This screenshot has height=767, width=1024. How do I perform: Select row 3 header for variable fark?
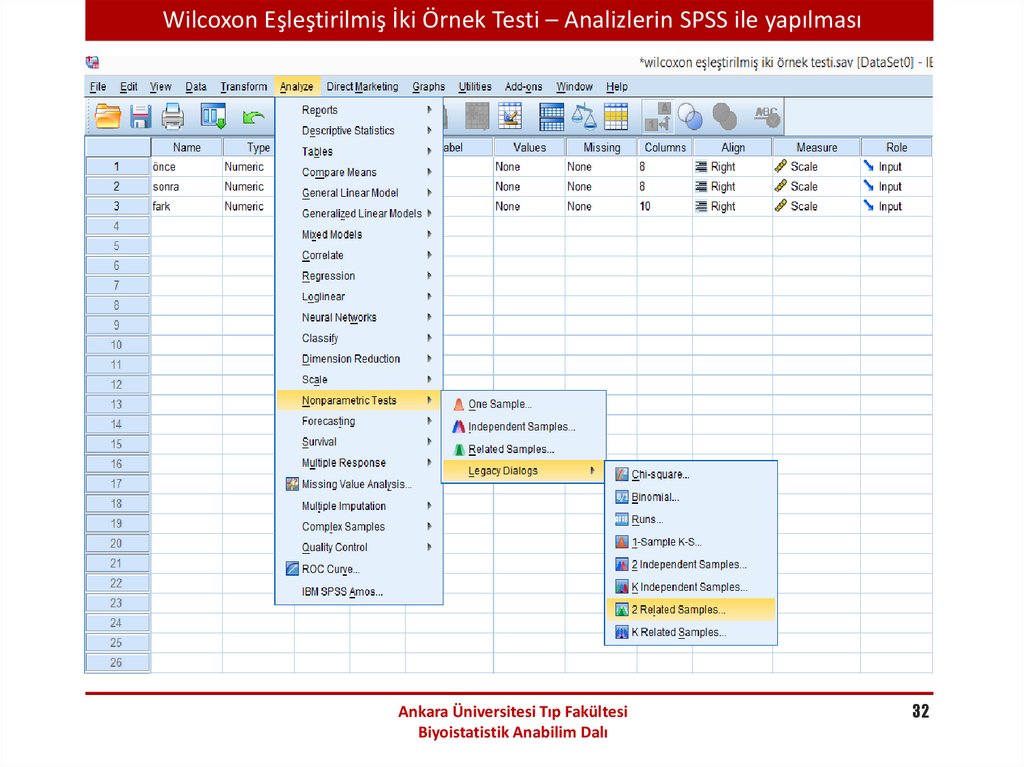coord(117,207)
